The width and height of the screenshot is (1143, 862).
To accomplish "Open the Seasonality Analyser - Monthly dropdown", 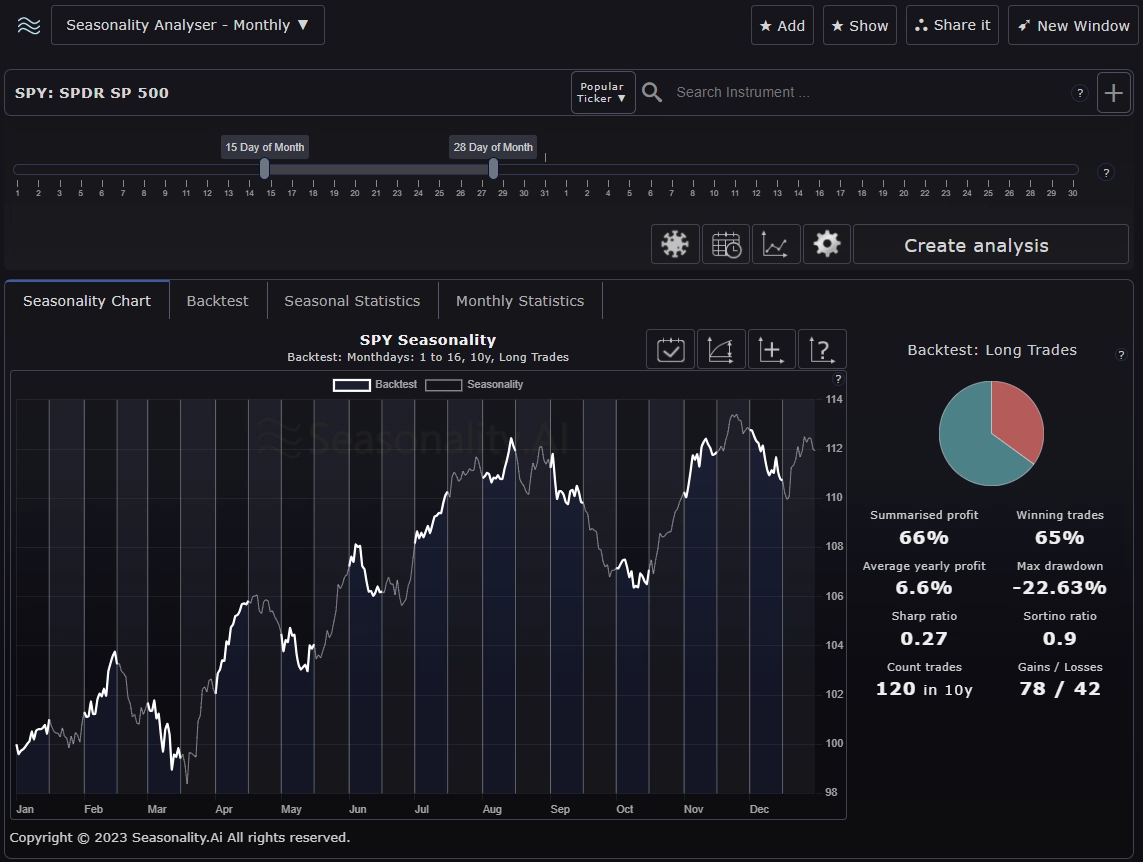I will click(x=188, y=25).
